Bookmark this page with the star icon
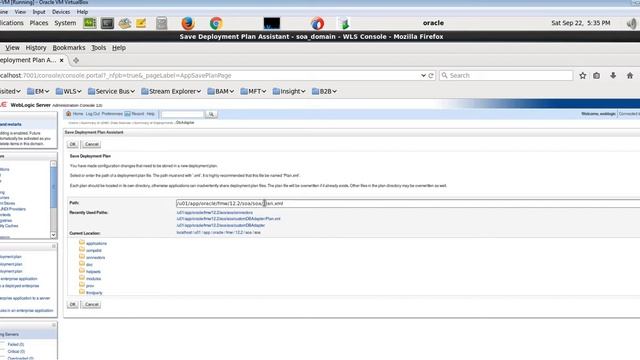This screenshot has height=360, width=640. pyautogui.click(x=582, y=76)
